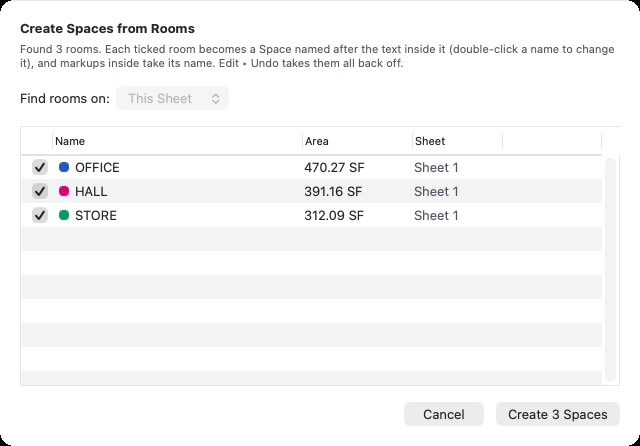
Task: Click the Create 3 Spaces button
Action: [558, 415]
